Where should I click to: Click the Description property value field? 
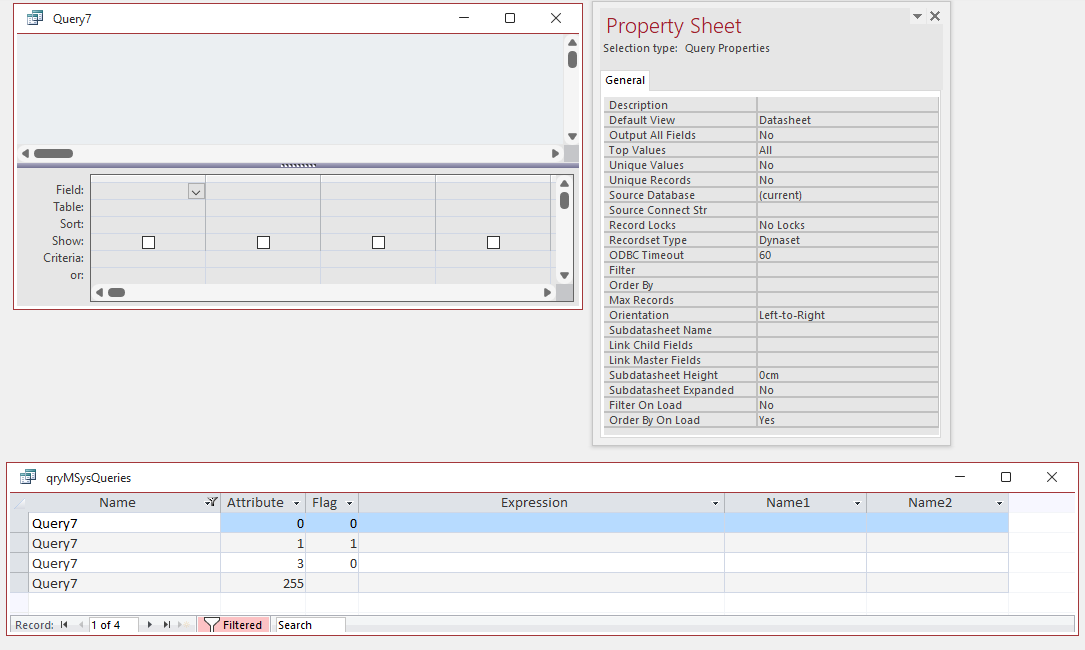(848, 105)
